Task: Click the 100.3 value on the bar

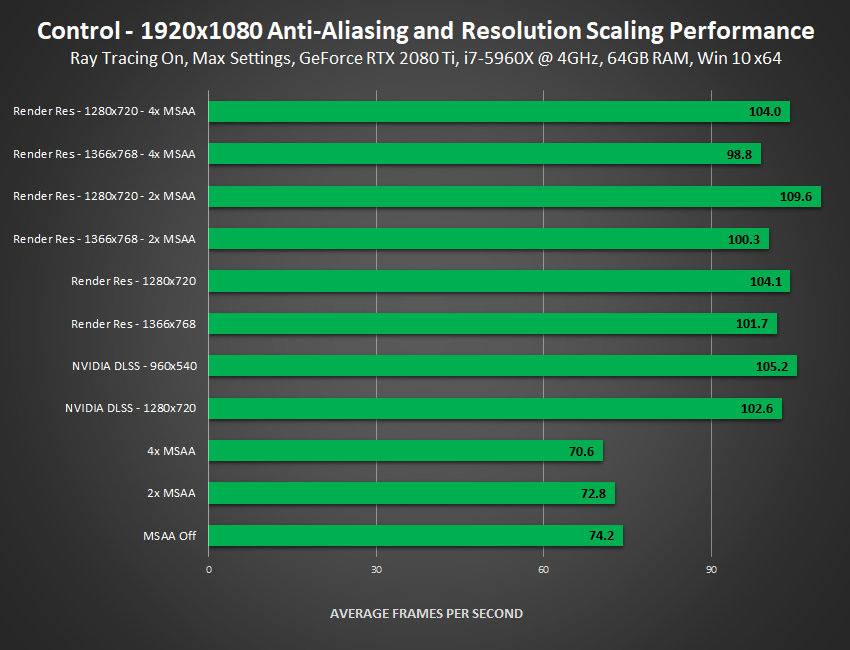Action: (744, 240)
